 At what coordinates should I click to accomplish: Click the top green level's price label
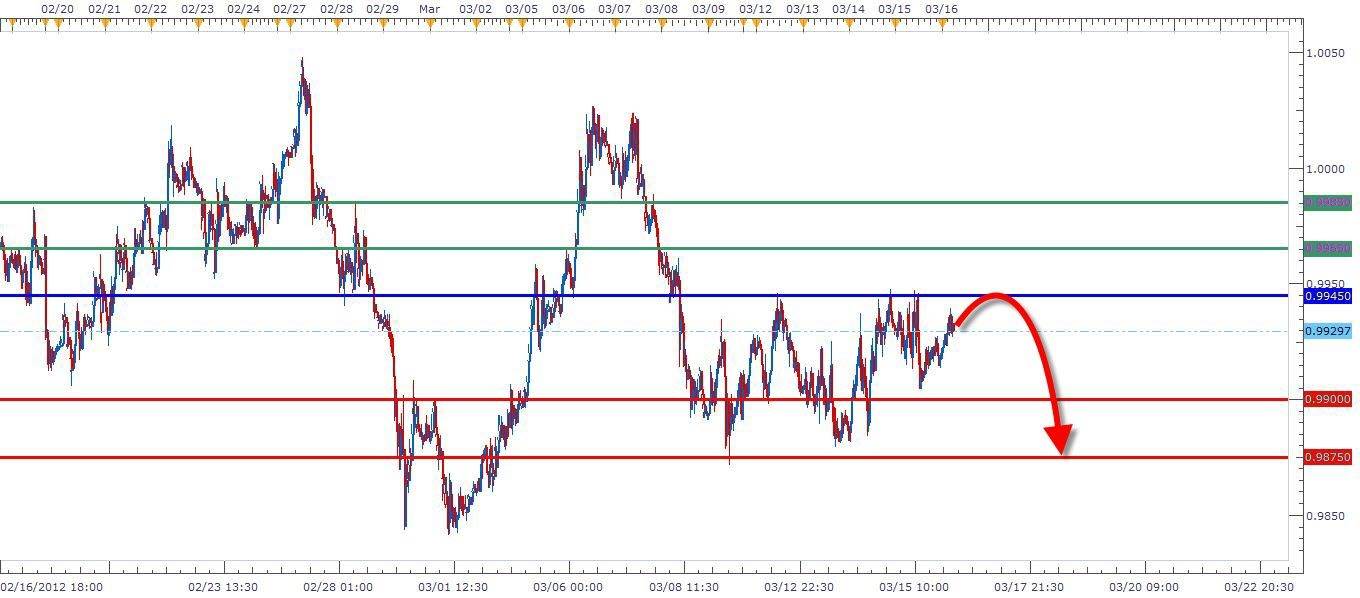[1328, 202]
